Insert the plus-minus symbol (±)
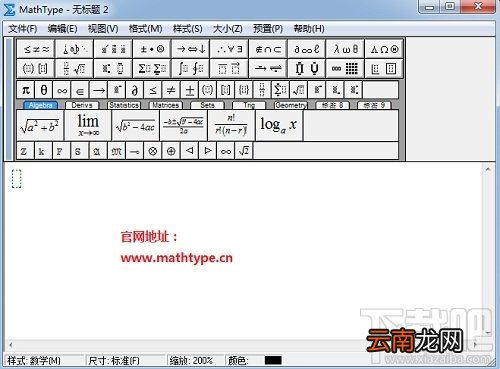The image size is (500, 369). point(189,90)
